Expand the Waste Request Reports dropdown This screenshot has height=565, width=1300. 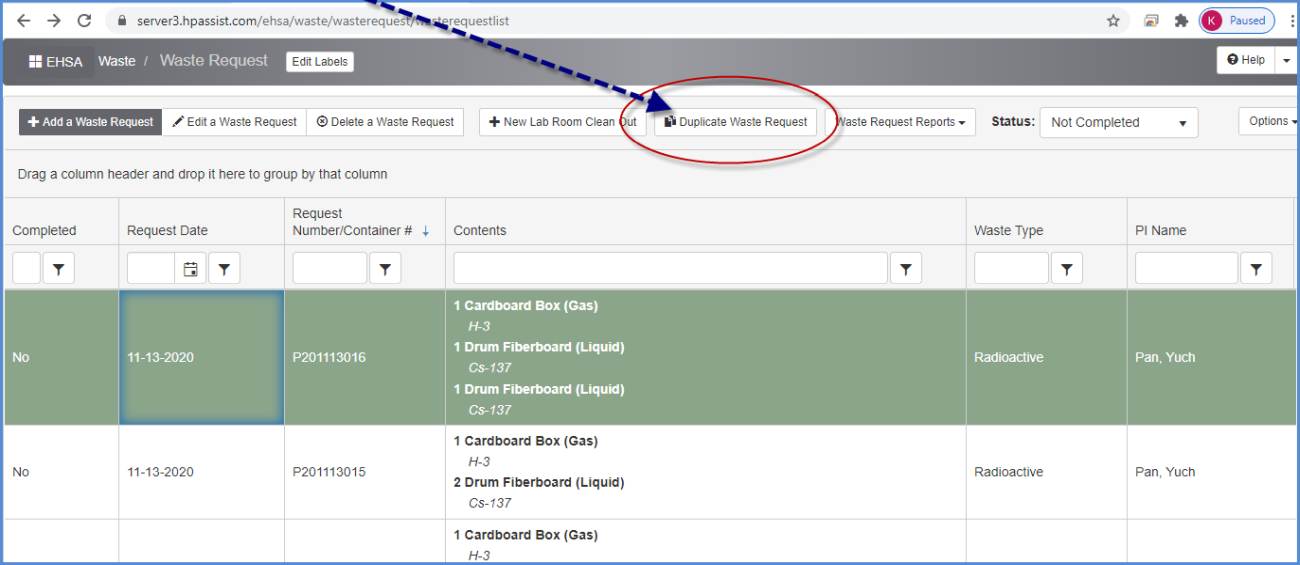(901, 122)
